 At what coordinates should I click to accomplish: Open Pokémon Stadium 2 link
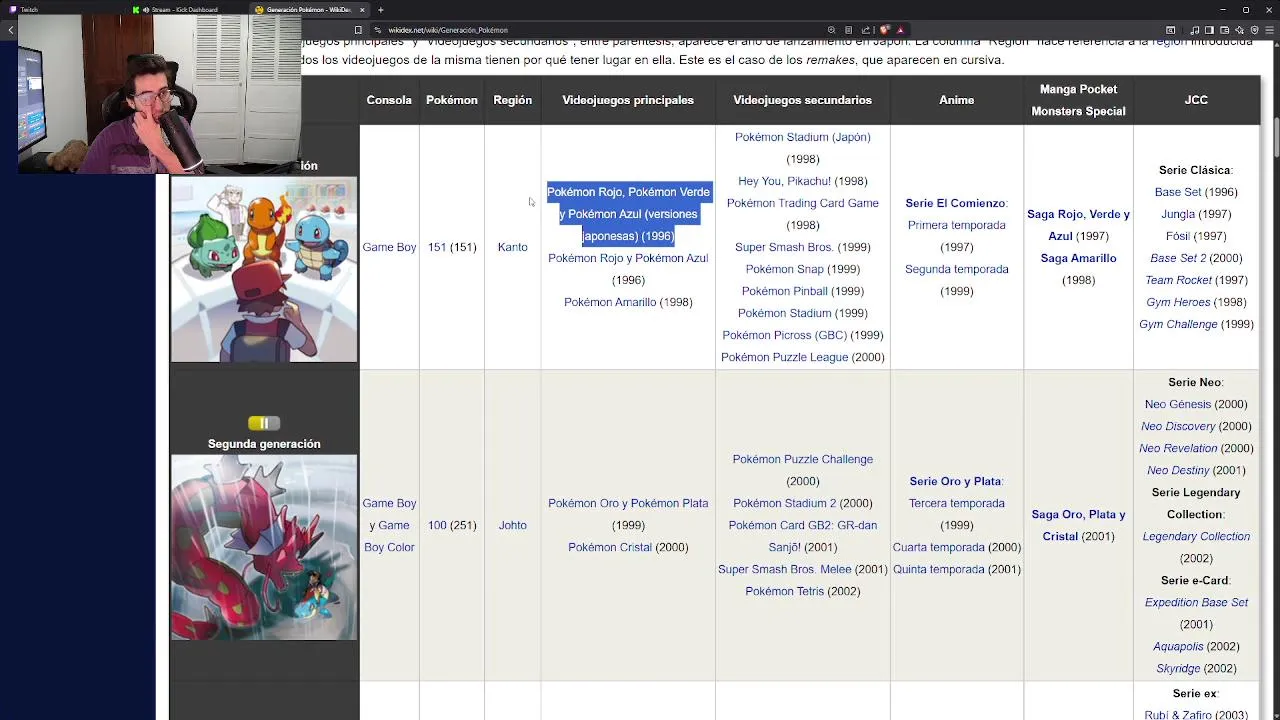coord(784,503)
